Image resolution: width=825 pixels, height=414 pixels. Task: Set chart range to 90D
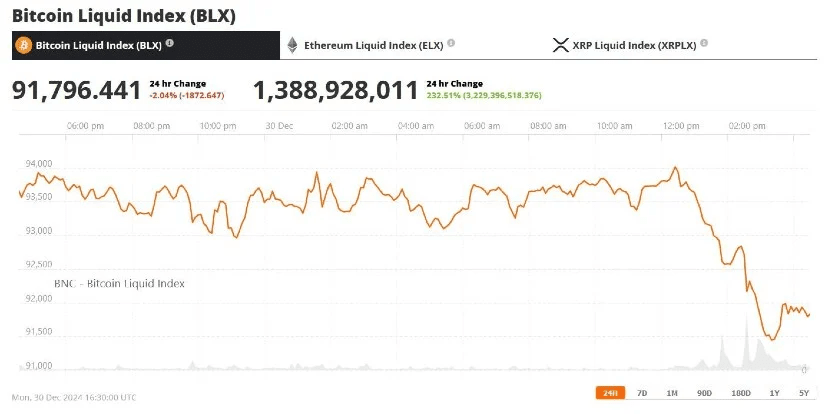coord(704,391)
